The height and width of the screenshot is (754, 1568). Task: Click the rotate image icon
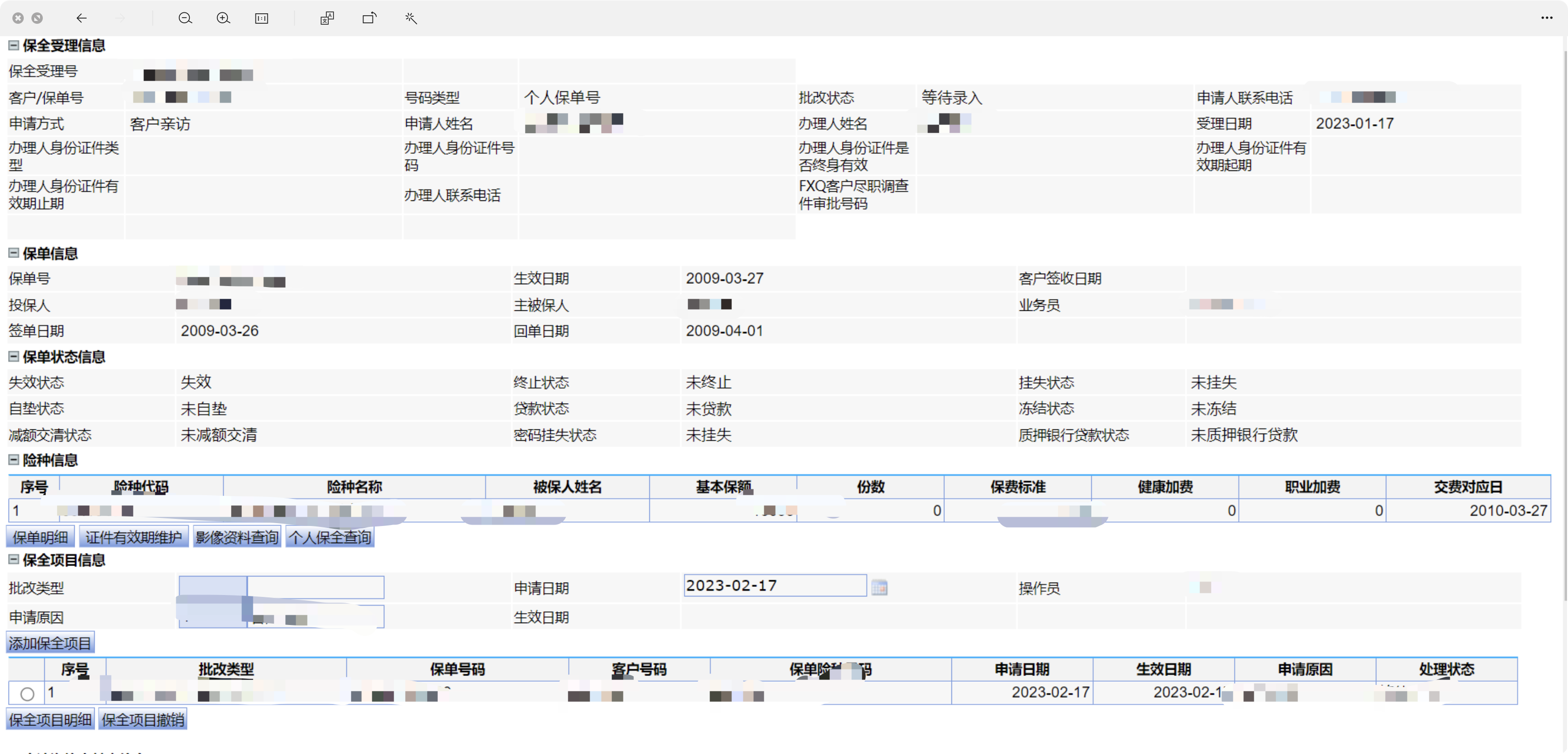click(370, 18)
